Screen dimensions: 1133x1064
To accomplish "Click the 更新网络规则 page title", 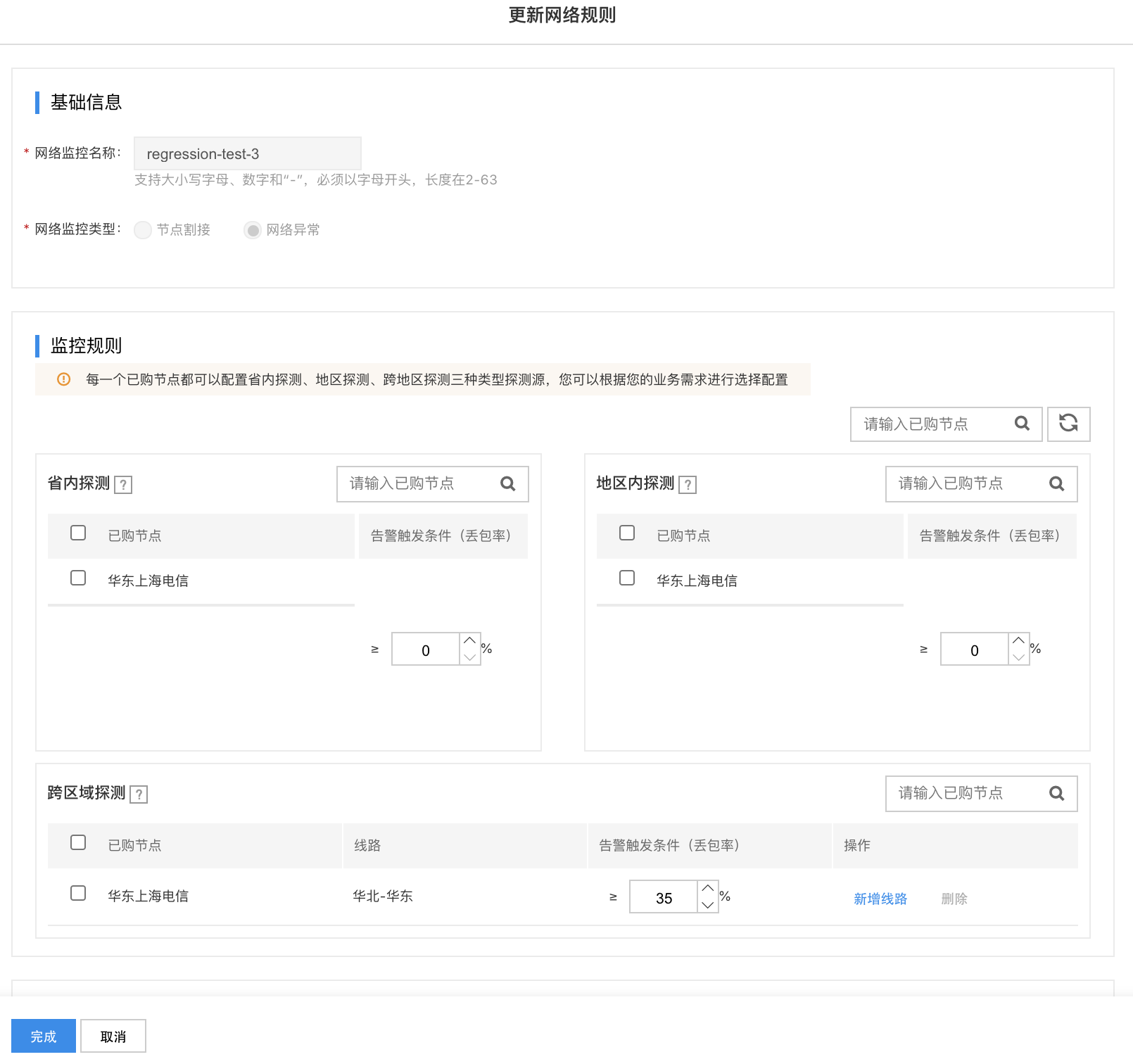I will tap(562, 15).
